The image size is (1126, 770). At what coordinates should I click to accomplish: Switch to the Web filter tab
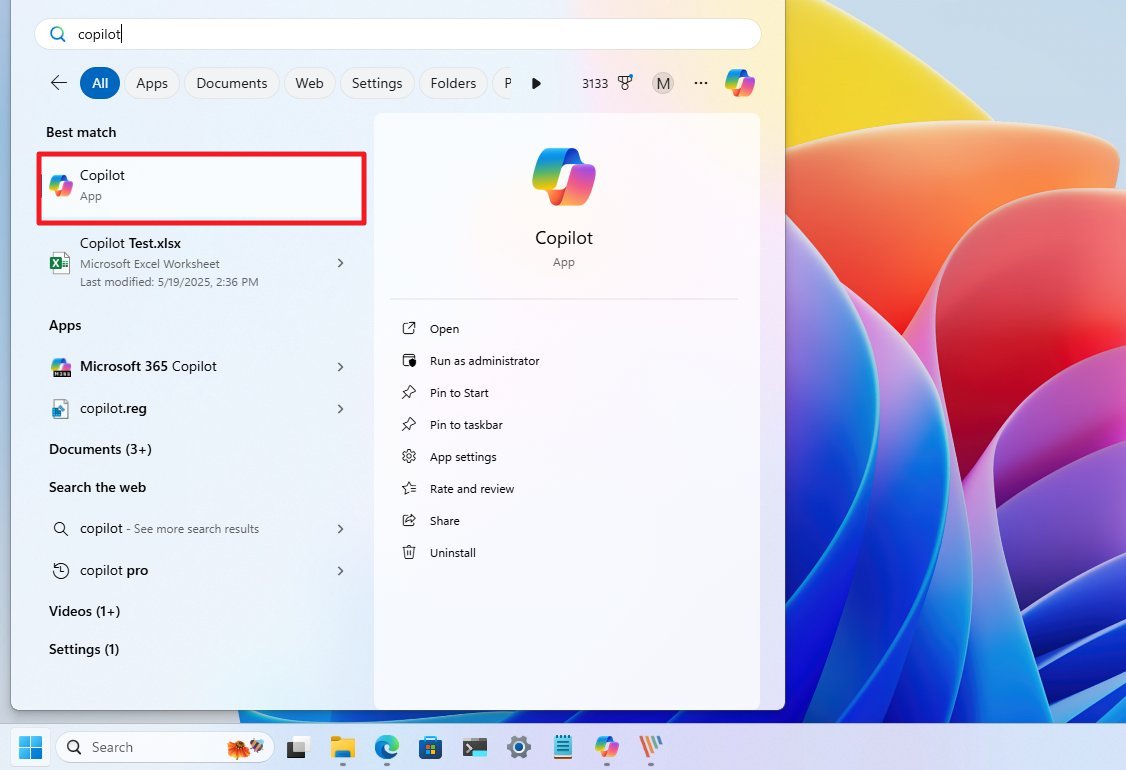click(309, 83)
